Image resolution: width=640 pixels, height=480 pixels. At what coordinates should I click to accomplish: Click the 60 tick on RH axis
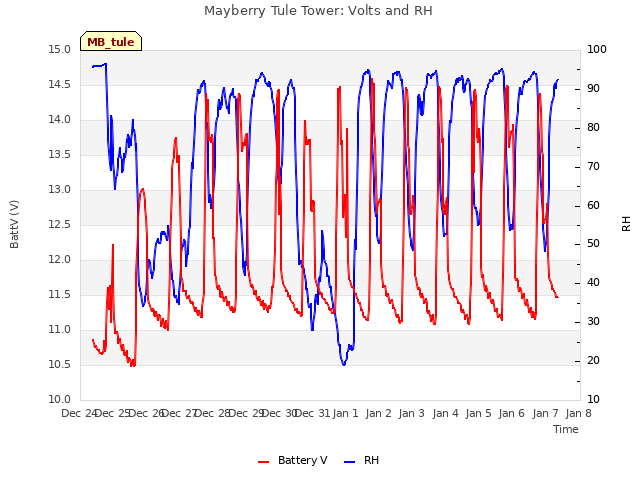[593, 206]
